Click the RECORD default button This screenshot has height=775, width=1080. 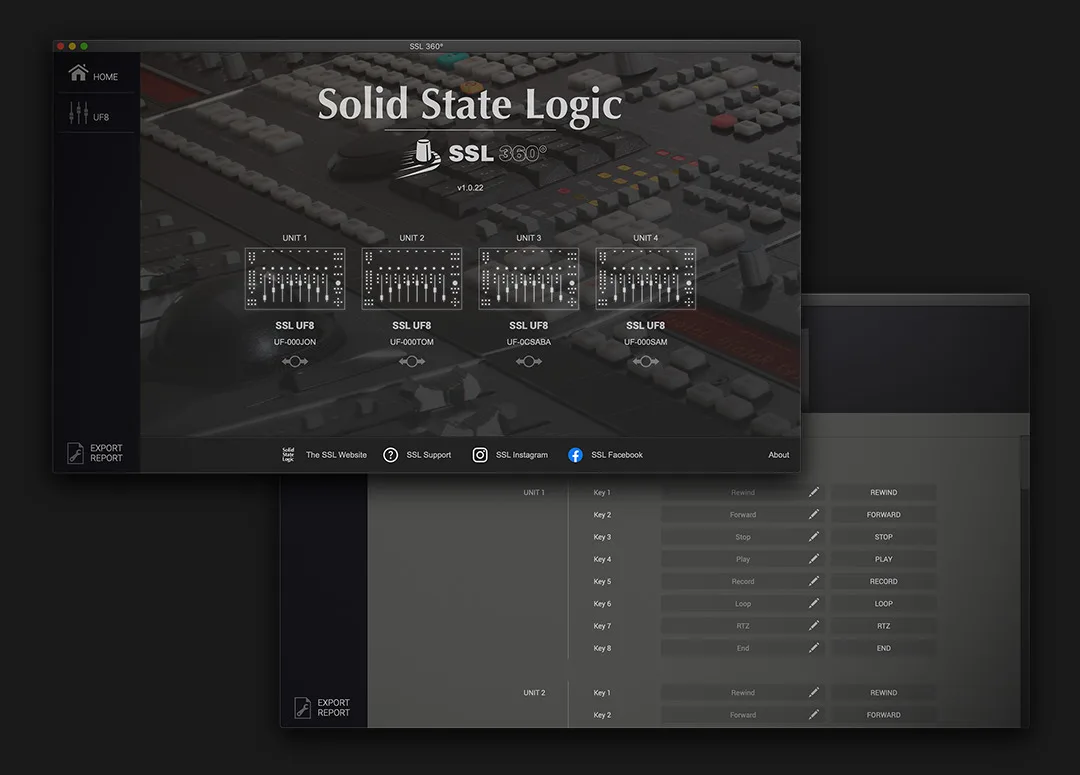(x=883, y=581)
